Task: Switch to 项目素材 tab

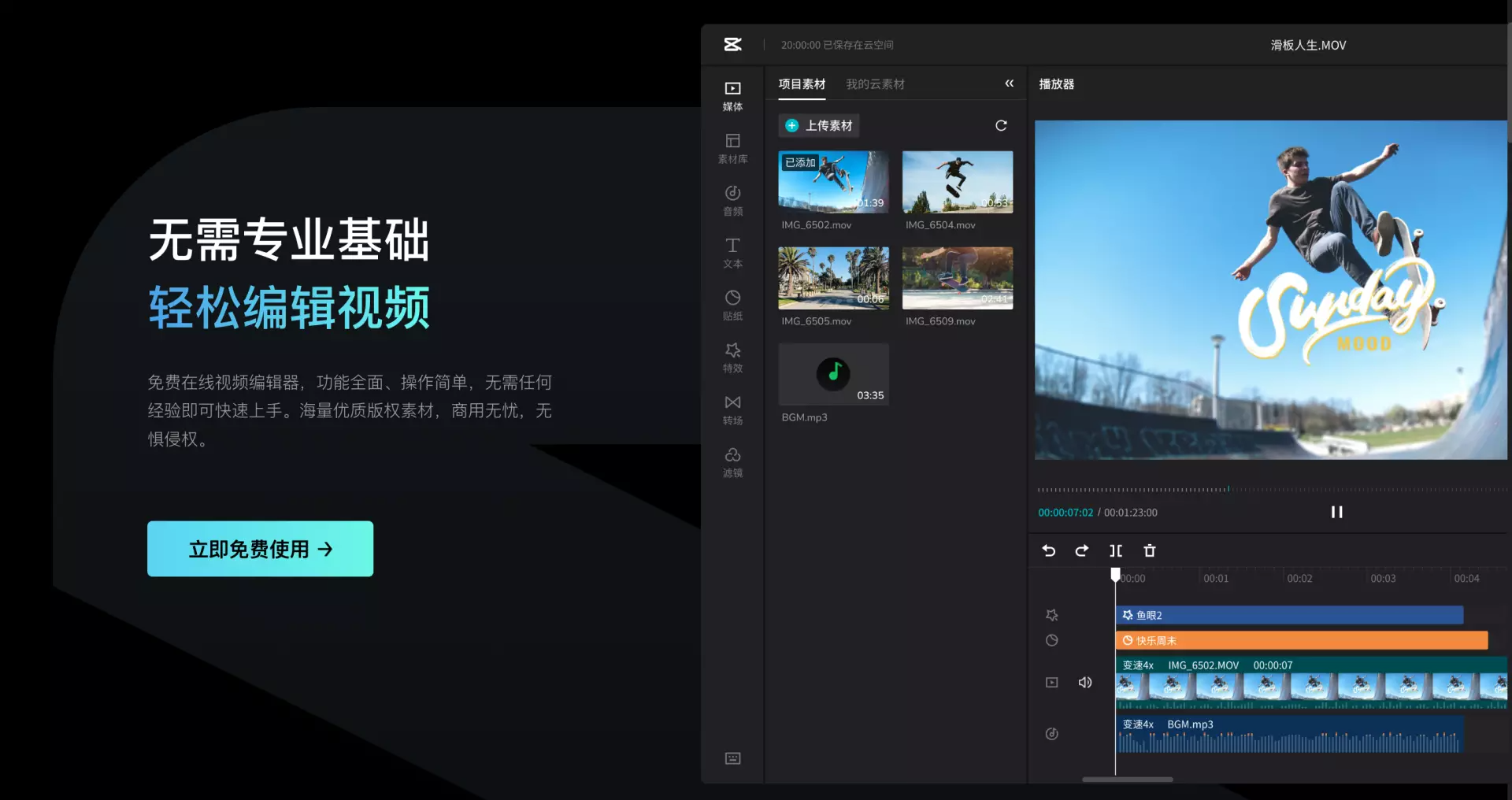Action: tap(802, 84)
